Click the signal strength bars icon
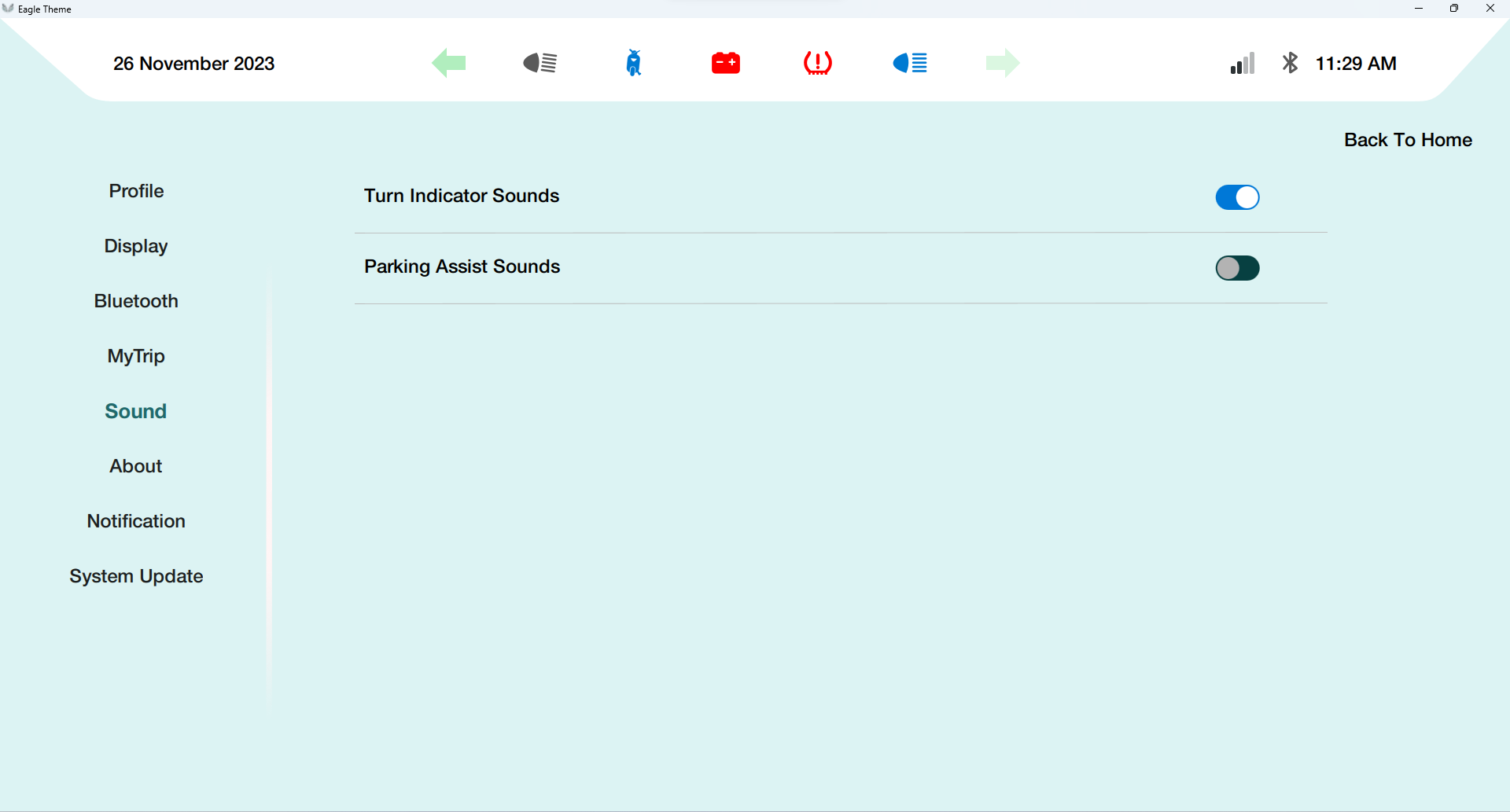Viewport: 1510px width, 812px height. click(1243, 63)
